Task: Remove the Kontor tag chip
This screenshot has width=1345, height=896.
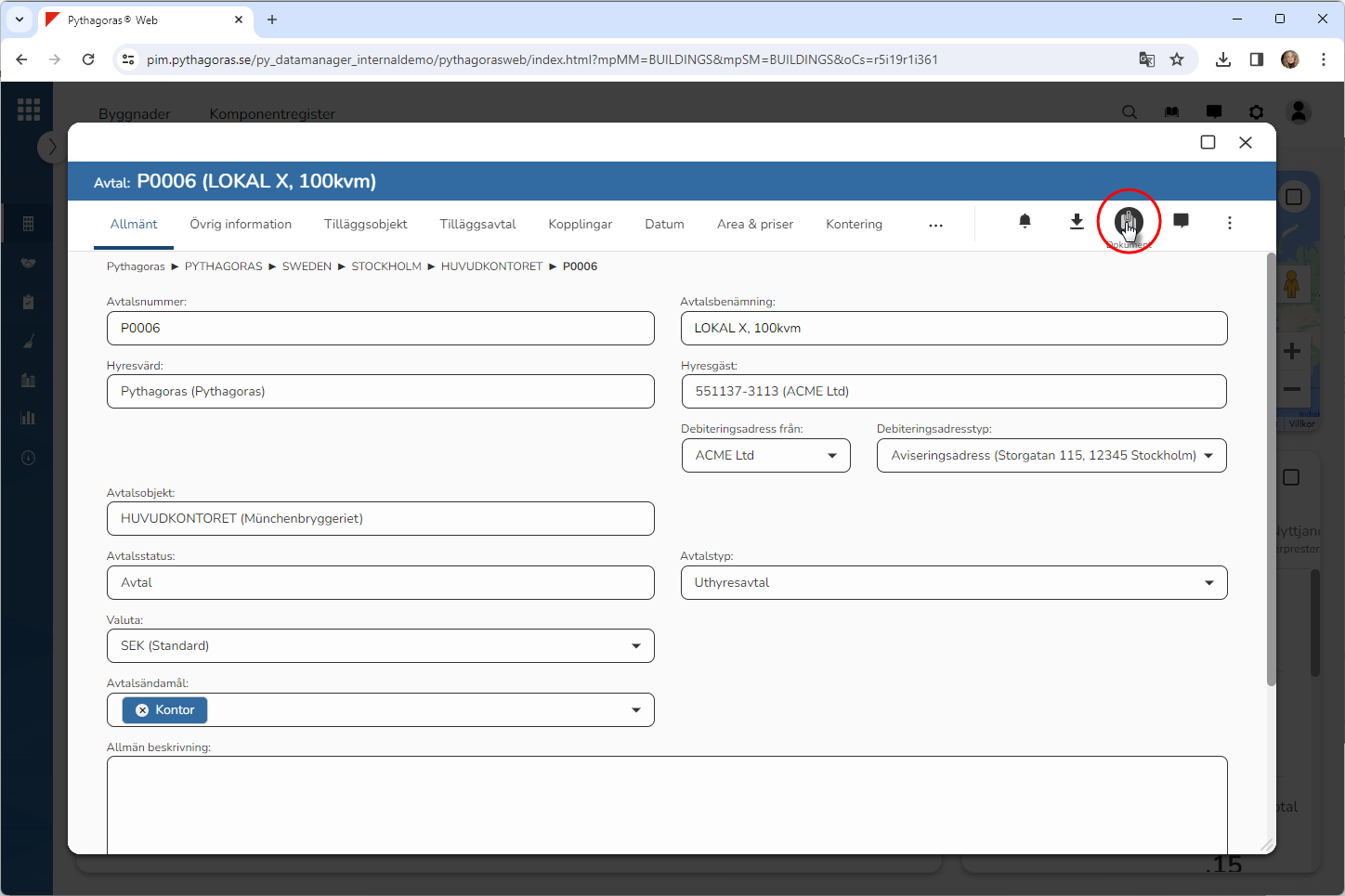Action: pos(142,710)
